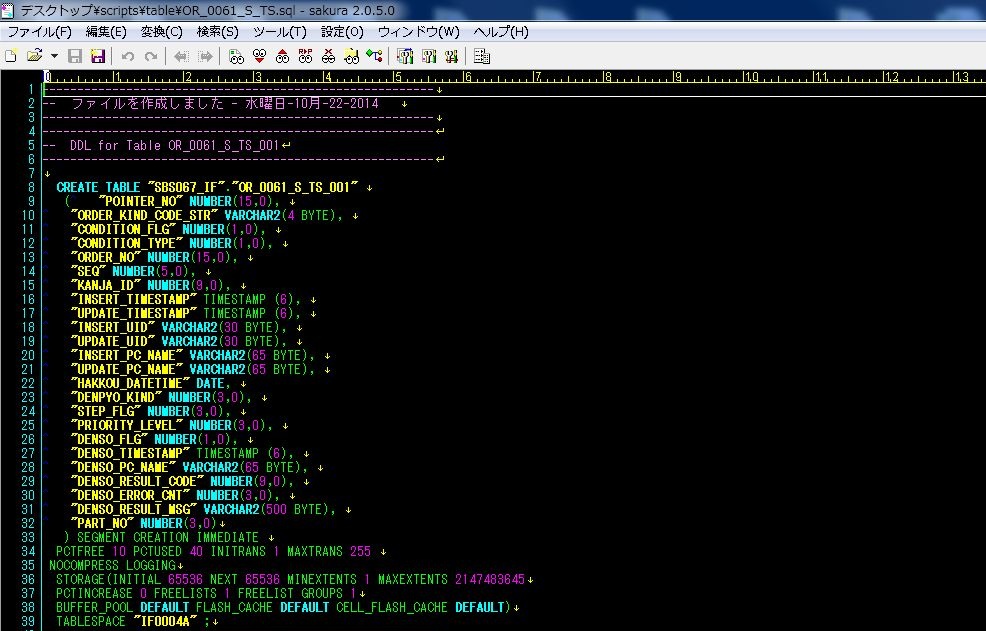Open the ファイル(F) menu
This screenshot has width=986, height=631.
pyautogui.click(x=39, y=31)
